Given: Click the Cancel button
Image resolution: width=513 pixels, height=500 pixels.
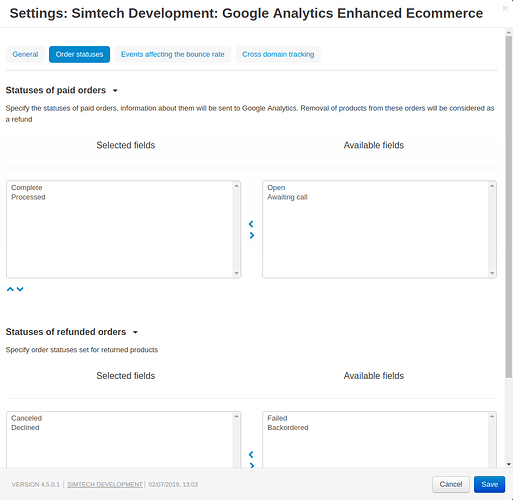Looking at the screenshot, I should coord(451,484).
